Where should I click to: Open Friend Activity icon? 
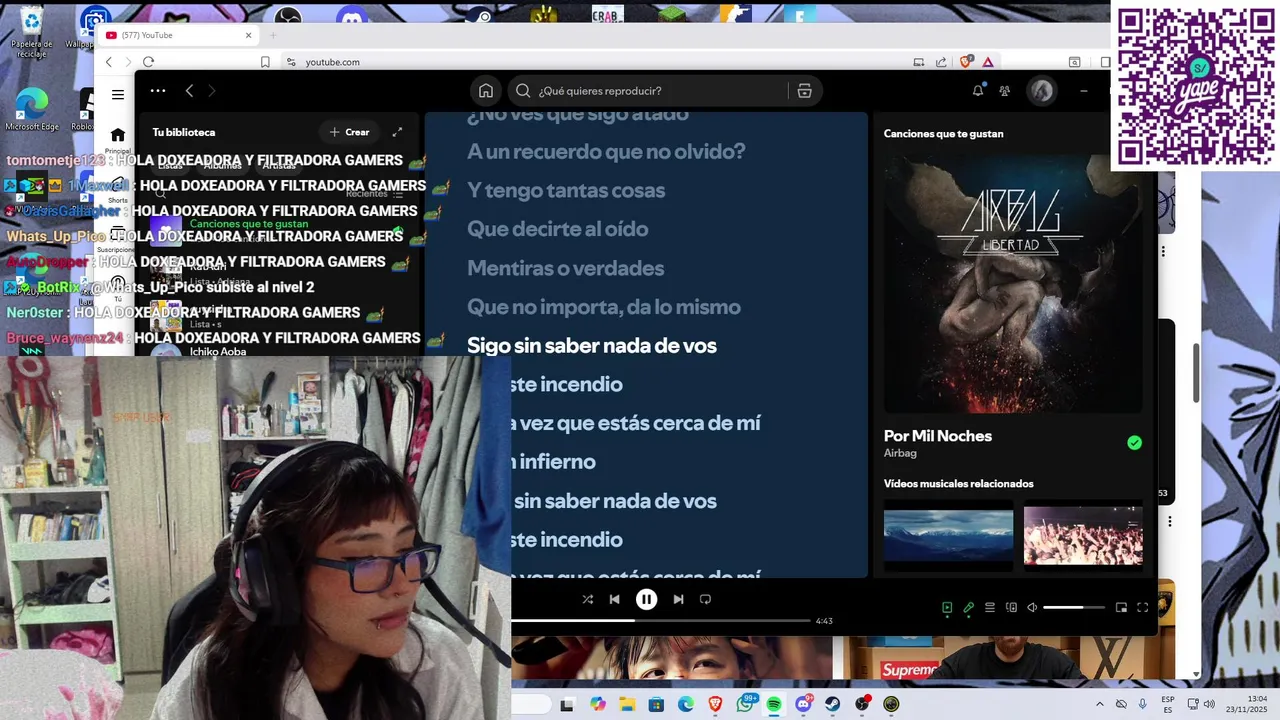1005,91
